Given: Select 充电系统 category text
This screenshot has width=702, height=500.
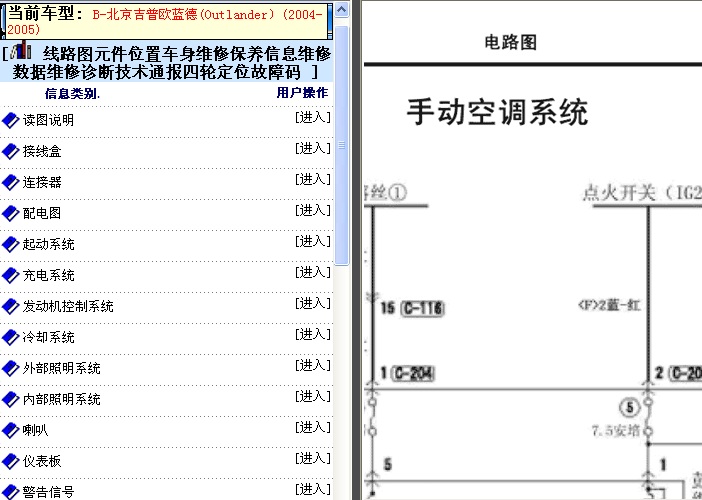Looking at the screenshot, I should click(48, 275).
